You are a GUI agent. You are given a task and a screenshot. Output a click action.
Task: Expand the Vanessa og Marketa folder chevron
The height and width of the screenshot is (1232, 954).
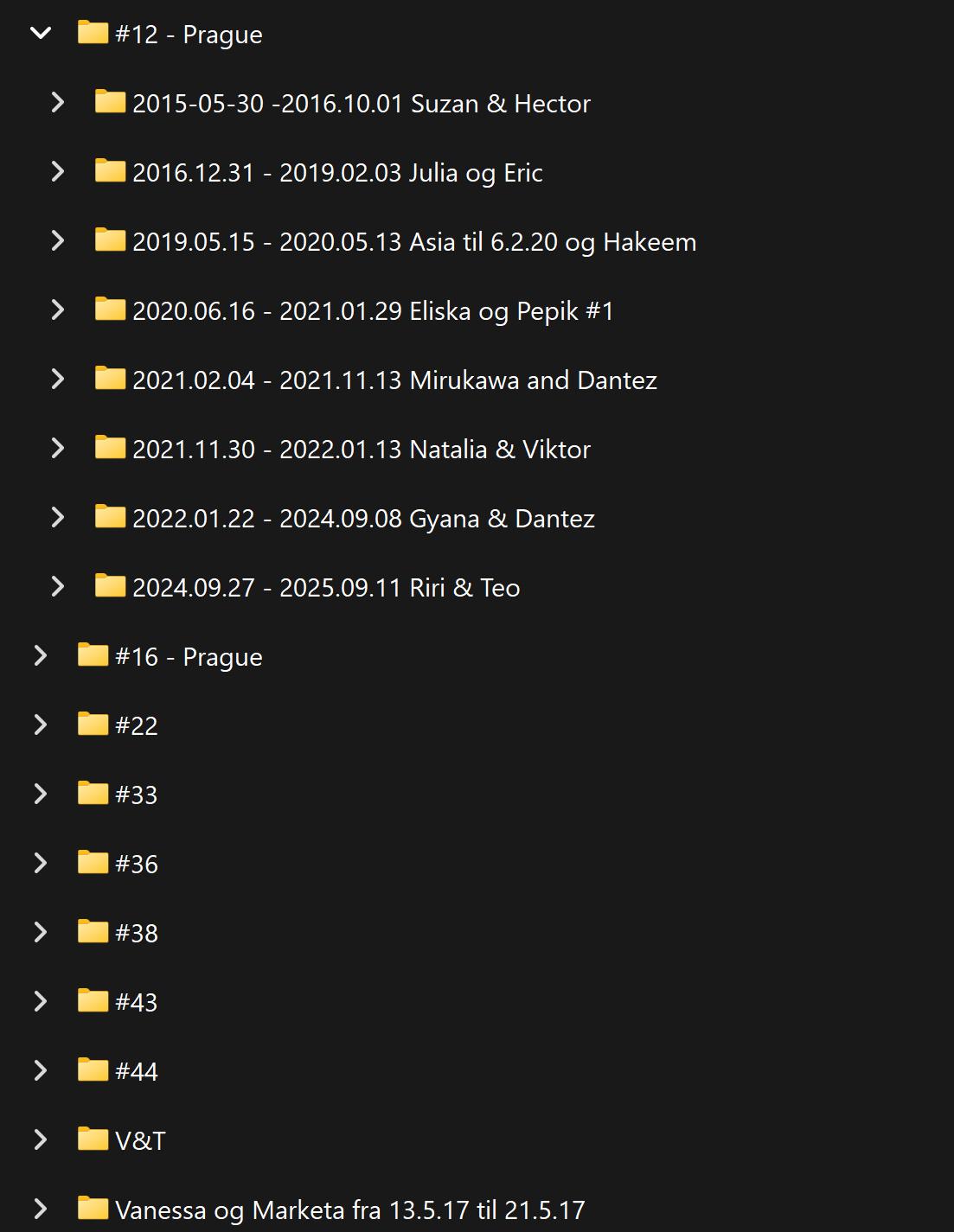pyautogui.click(x=41, y=1210)
